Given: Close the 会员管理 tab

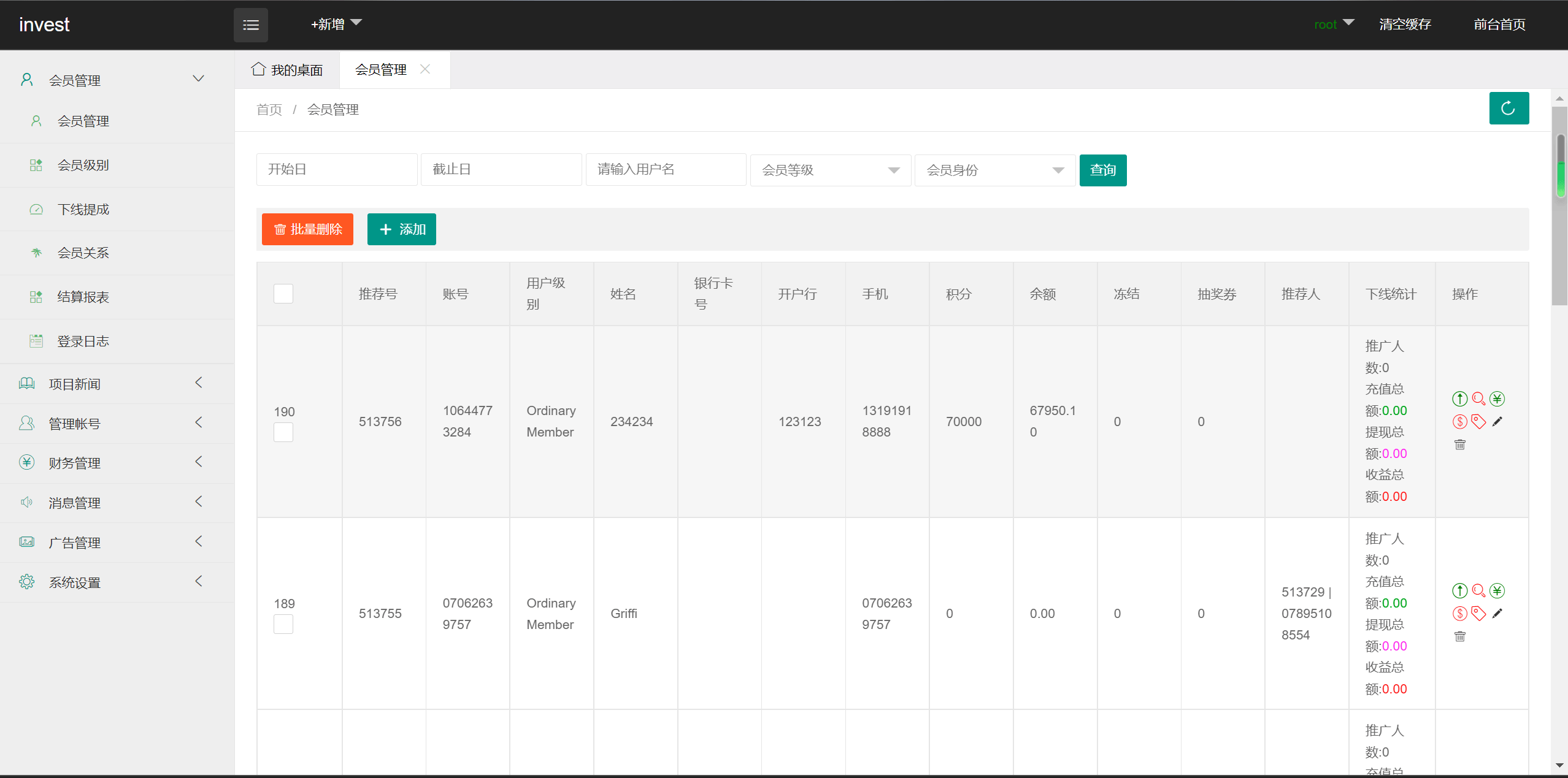Looking at the screenshot, I should 425,69.
